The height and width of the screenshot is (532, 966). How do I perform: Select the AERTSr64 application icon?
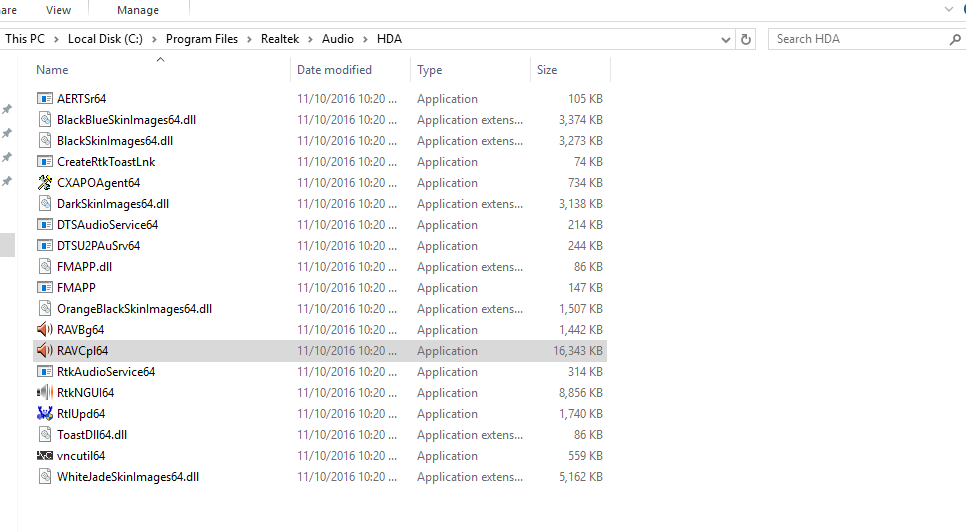[x=44, y=99]
